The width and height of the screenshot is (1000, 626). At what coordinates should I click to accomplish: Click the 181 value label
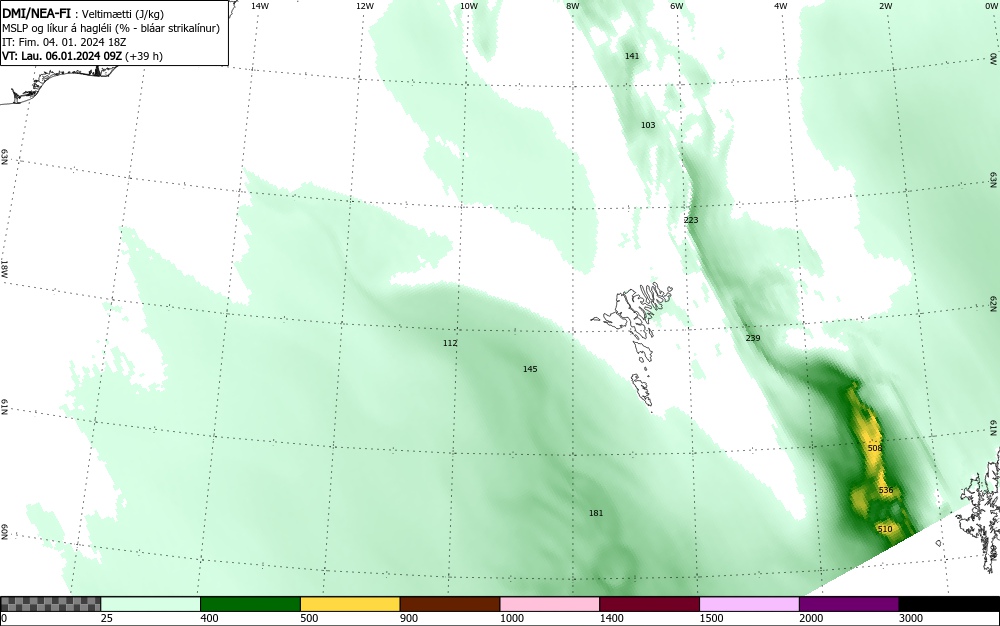click(x=596, y=513)
